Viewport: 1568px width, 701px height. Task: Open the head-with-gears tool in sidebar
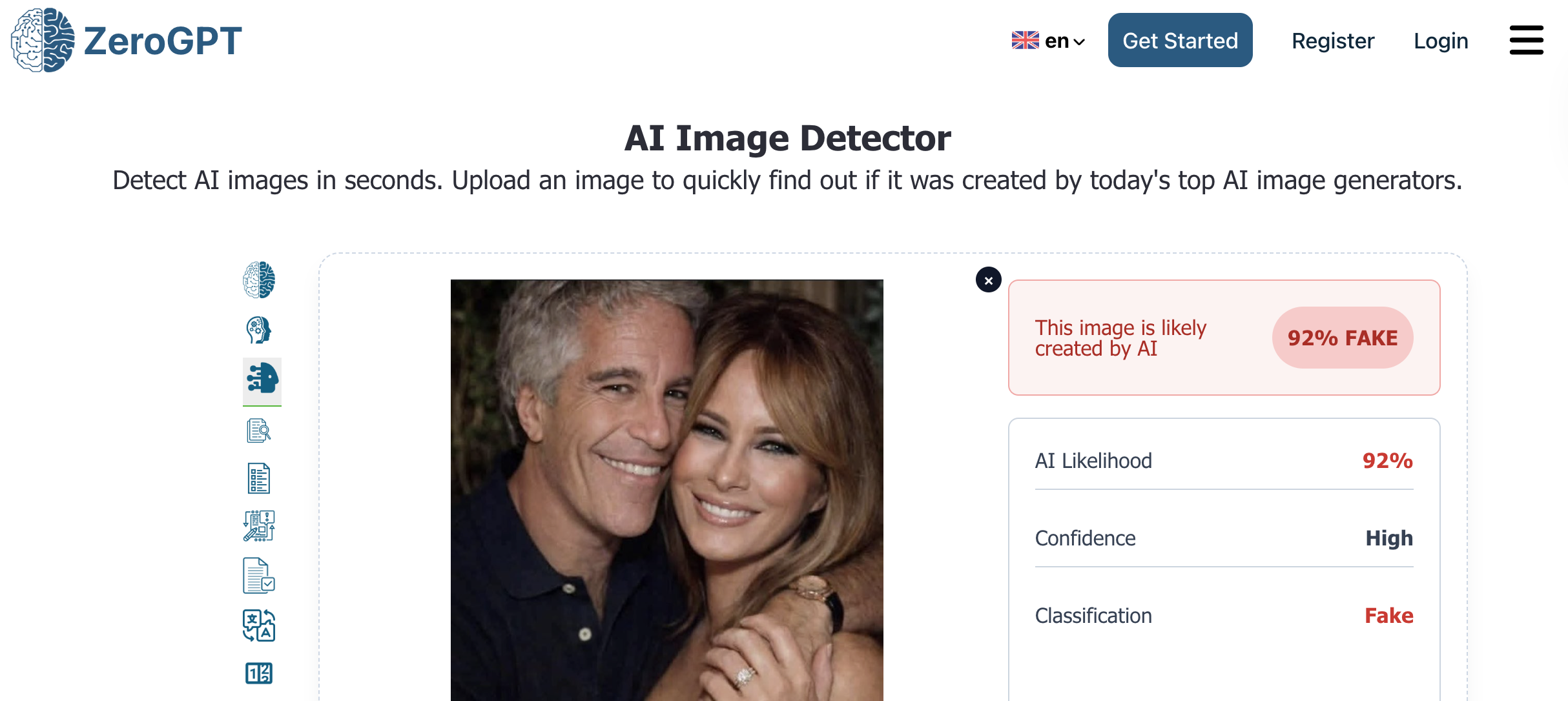point(259,330)
